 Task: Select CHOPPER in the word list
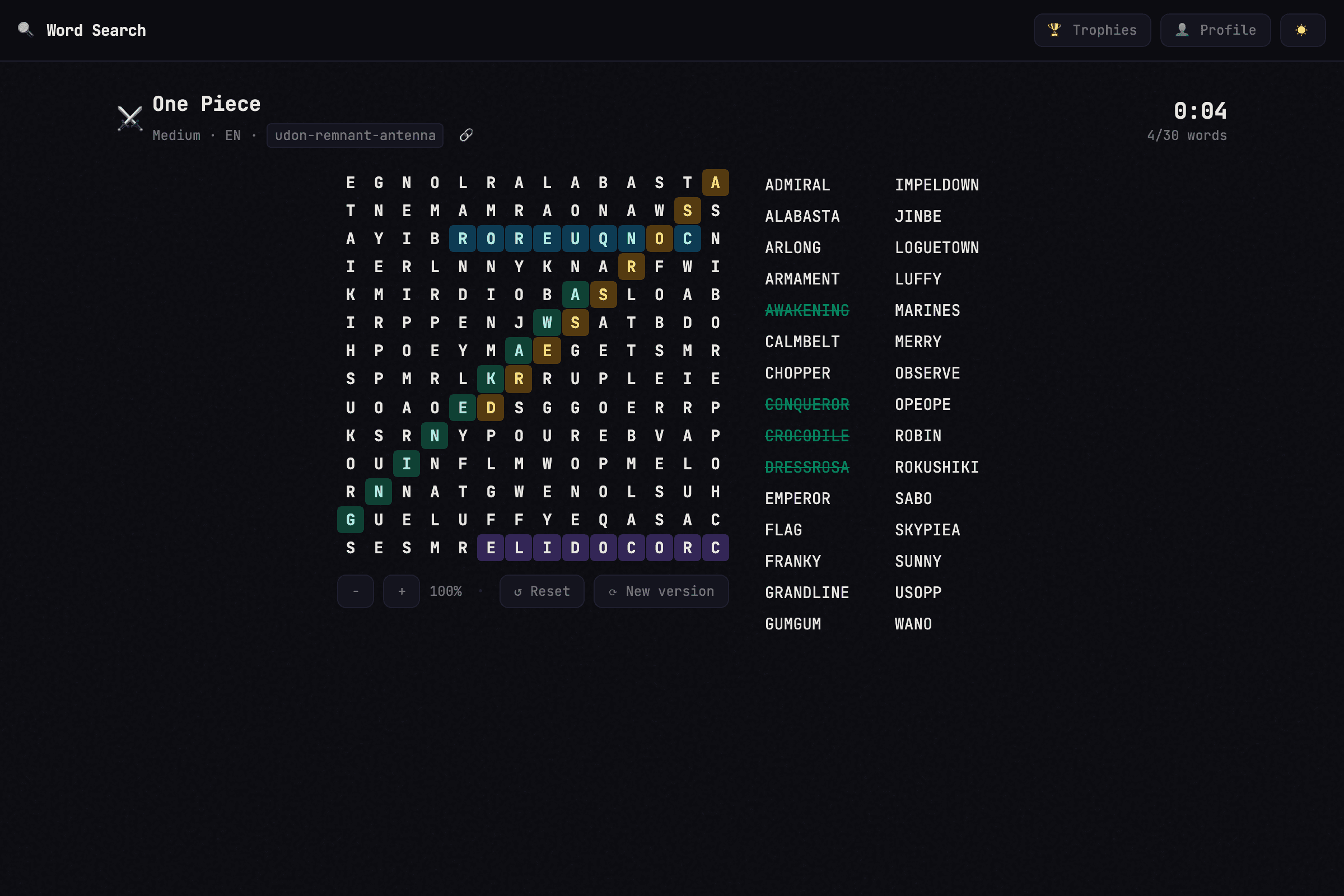pos(797,373)
